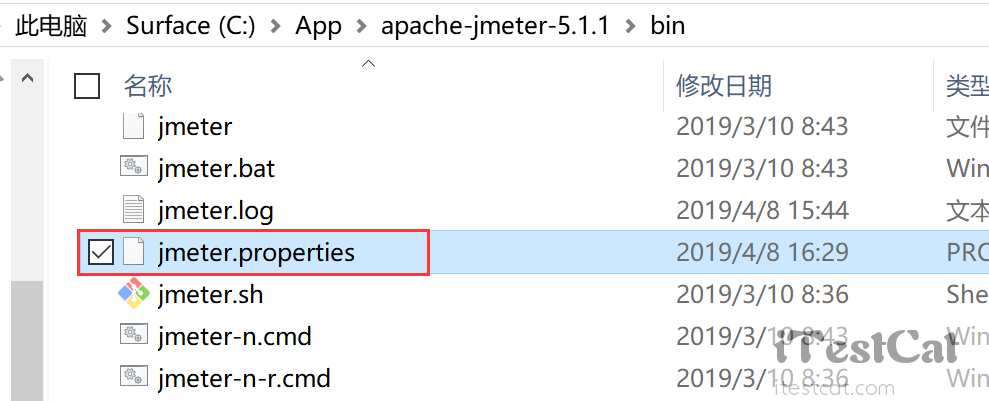Click the jmeter.bat batch file icon
Viewport: 989px width, 401px height.
(133, 169)
